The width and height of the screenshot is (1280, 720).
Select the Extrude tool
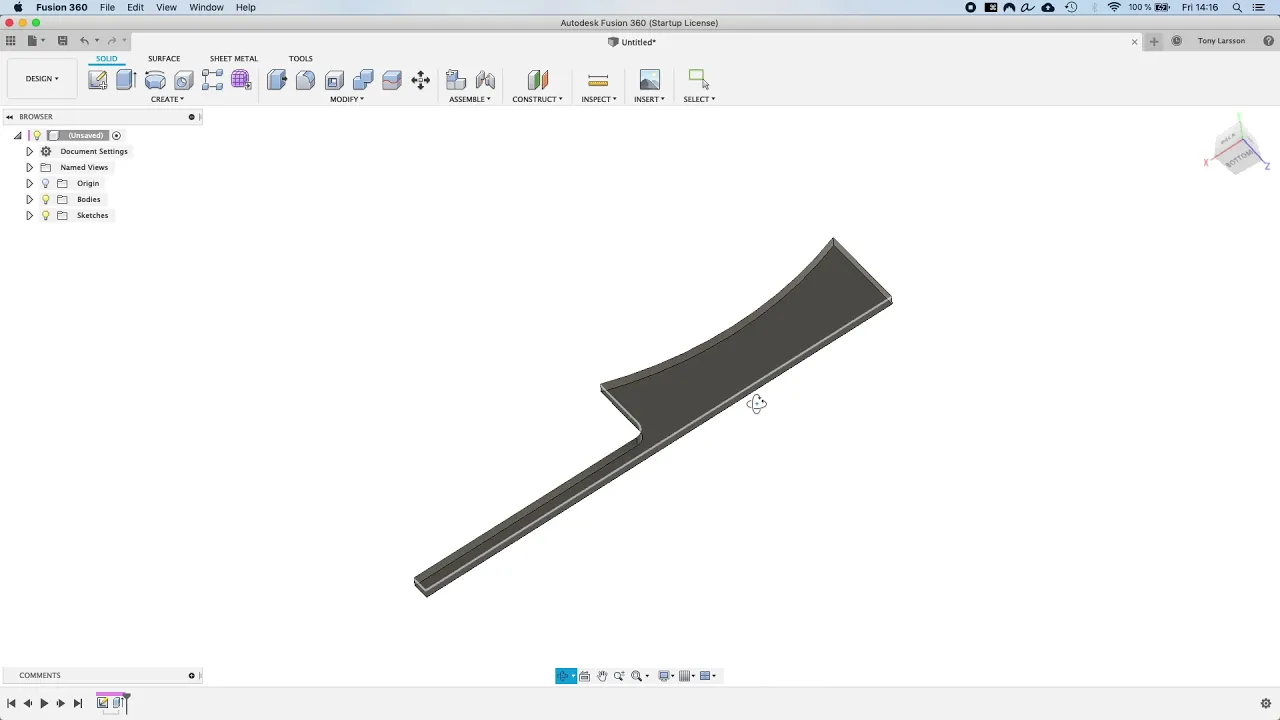tap(126, 80)
